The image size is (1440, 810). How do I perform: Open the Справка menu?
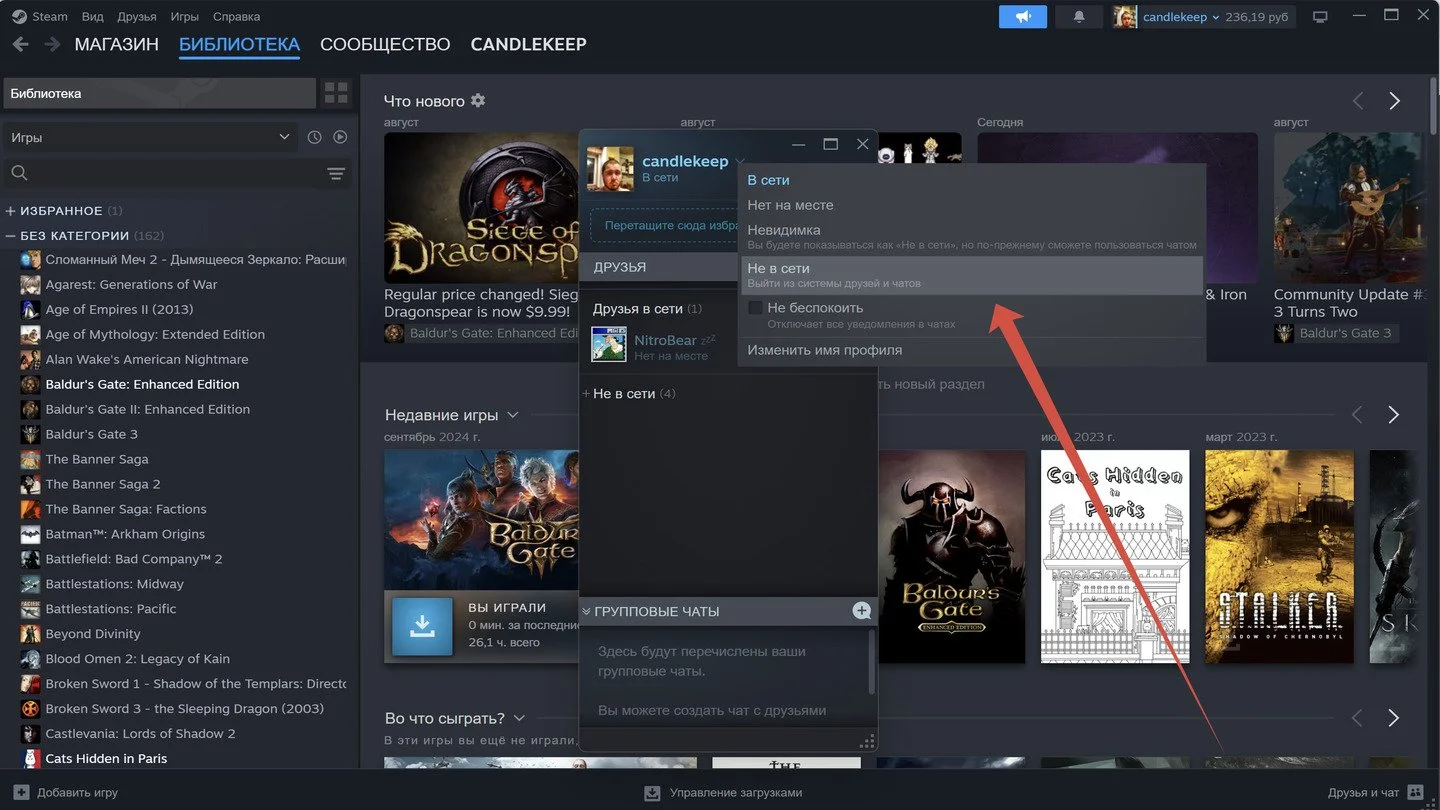pos(236,17)
